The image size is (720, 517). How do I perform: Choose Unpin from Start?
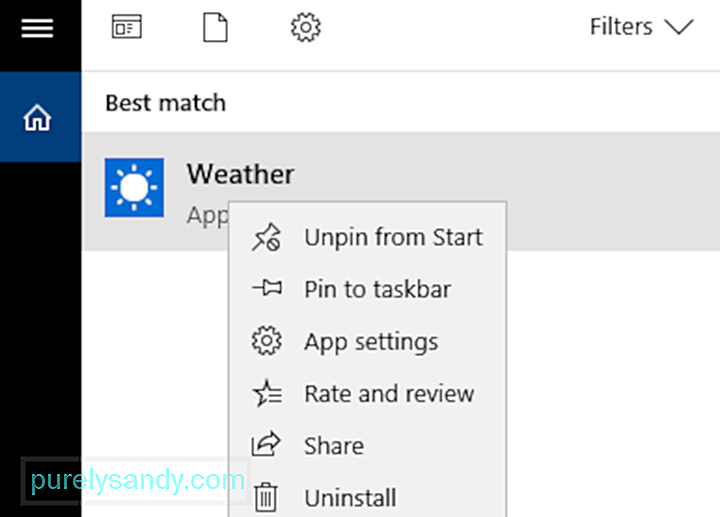[x=368, y=237]
